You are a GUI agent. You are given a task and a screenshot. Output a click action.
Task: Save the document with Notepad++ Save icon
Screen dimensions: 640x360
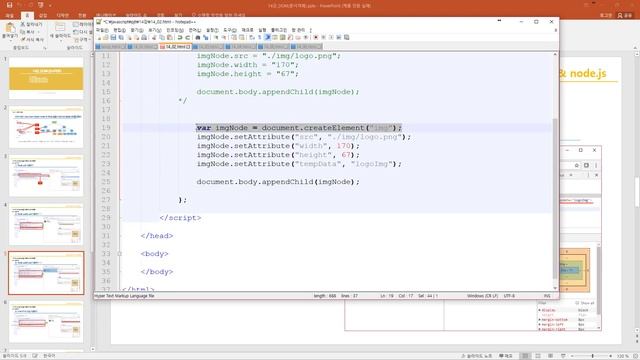click(x=113, y=38)
